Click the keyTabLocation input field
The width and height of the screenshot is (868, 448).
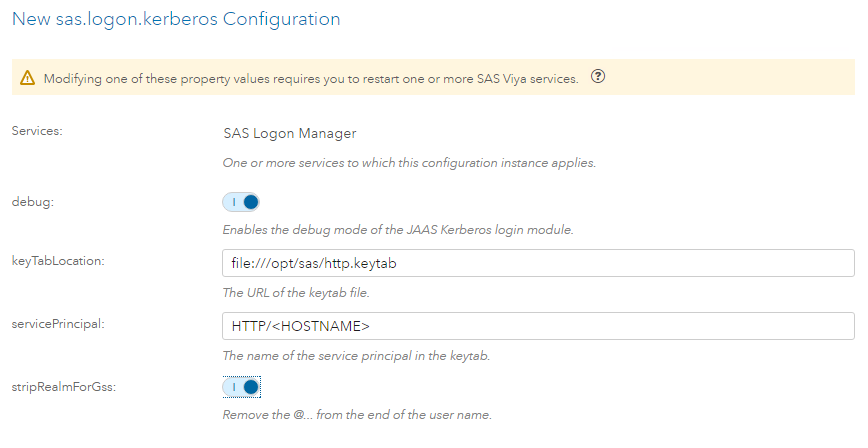pyautogui.click(x=538, y=264)
